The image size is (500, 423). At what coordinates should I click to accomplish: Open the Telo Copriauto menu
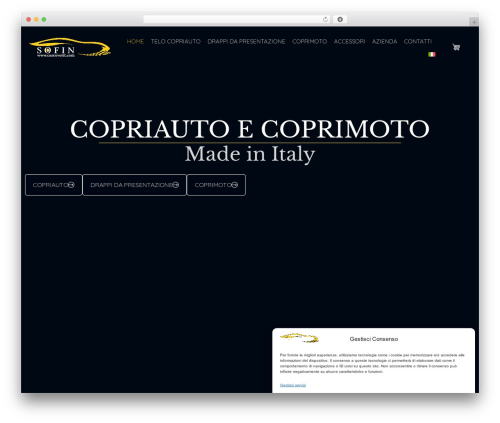[176, 41]
